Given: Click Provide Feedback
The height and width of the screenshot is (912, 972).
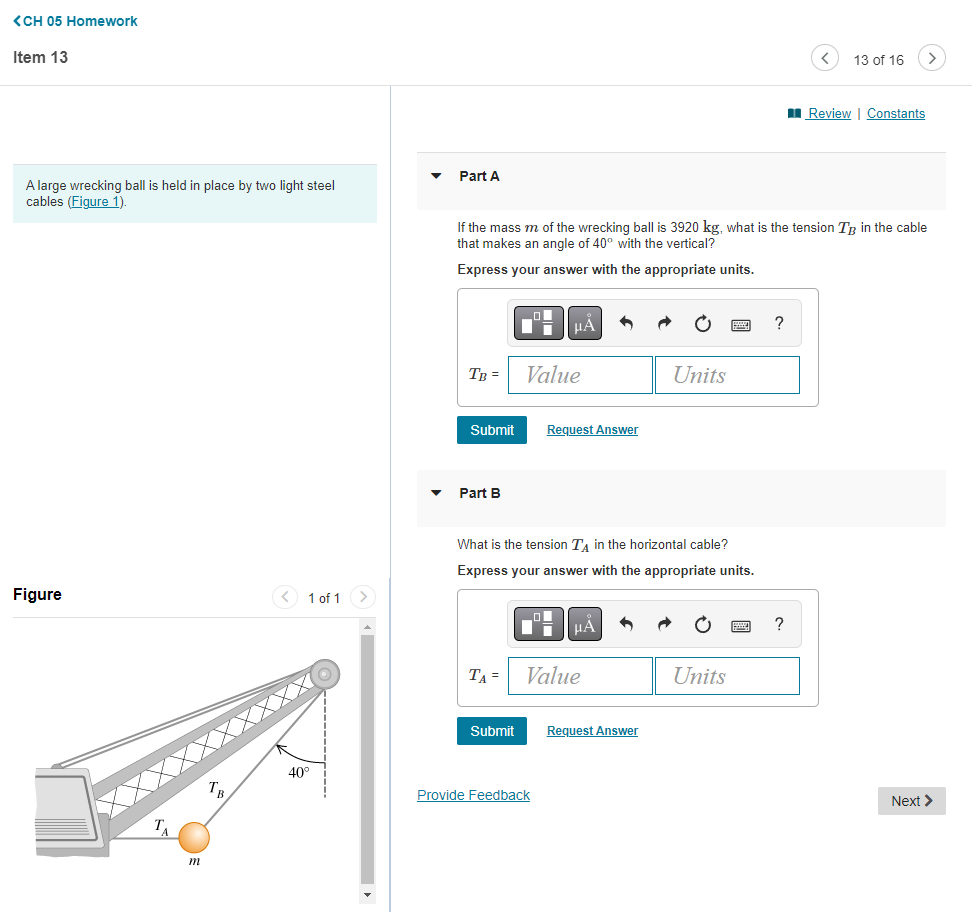Looking at the screenshot, I should click(473, 794).
